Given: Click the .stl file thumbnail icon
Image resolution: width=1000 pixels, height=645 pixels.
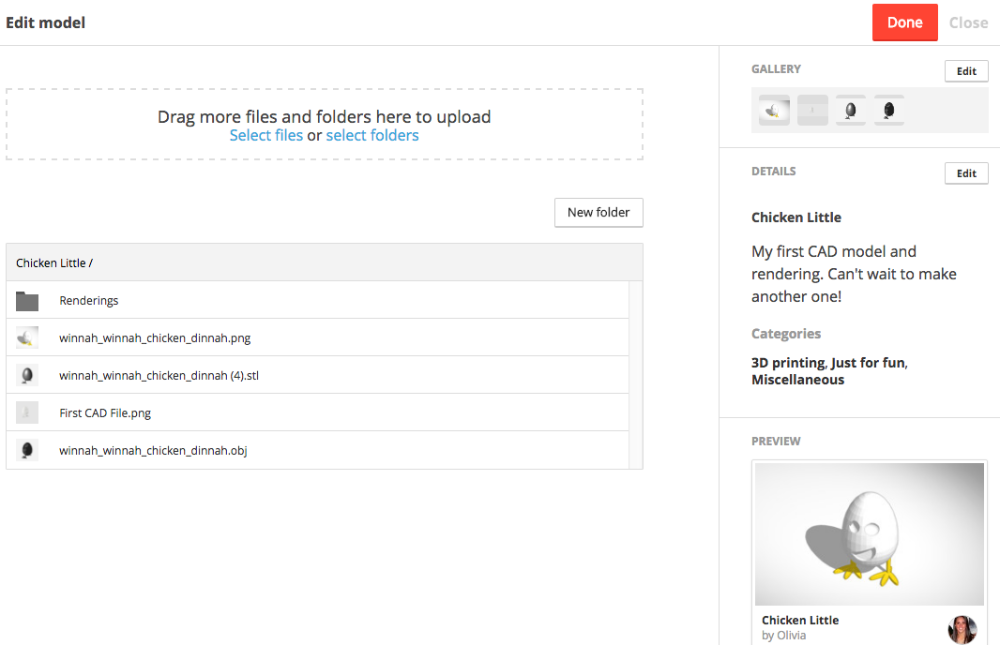Looking at the screenshot, I should pos(27,376).
